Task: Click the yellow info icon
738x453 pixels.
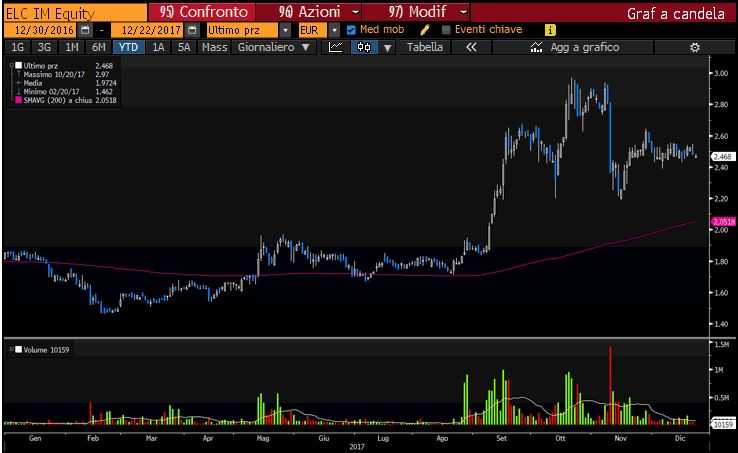Action: (550, 30)
